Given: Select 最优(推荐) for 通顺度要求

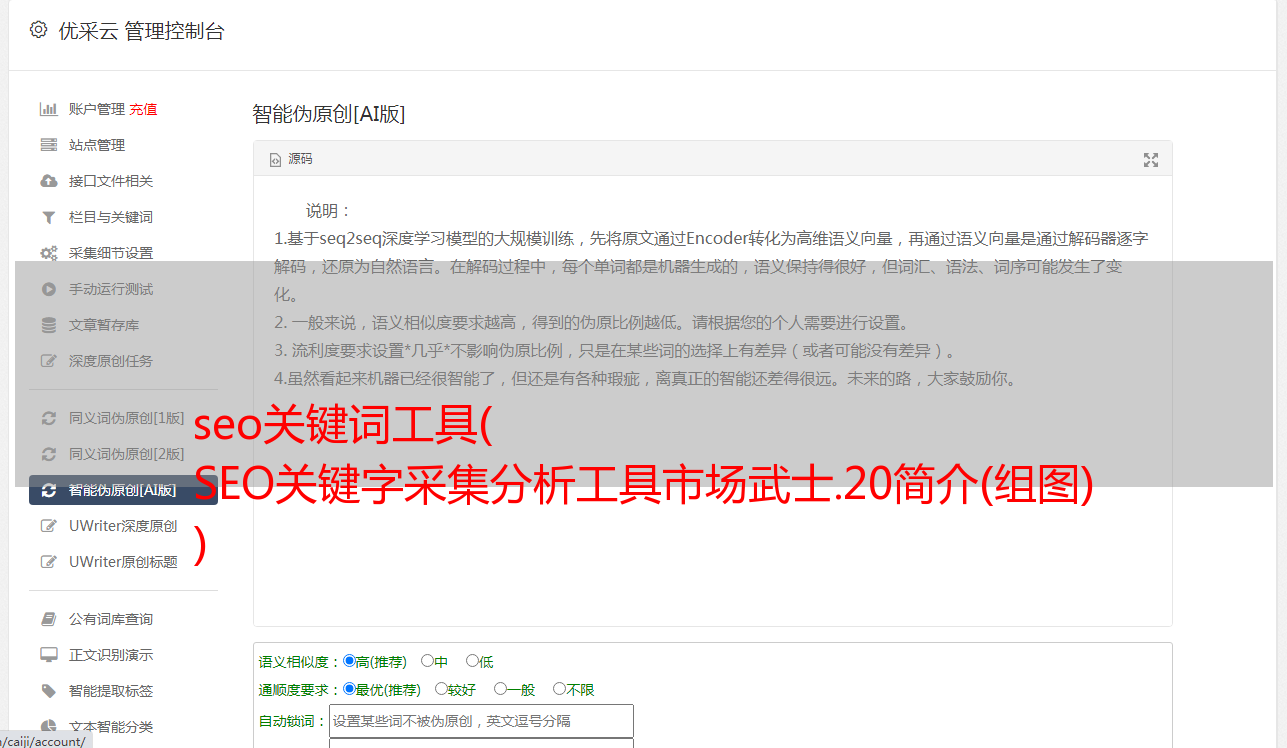Looking at the screenshot, I should coord(349,689).
